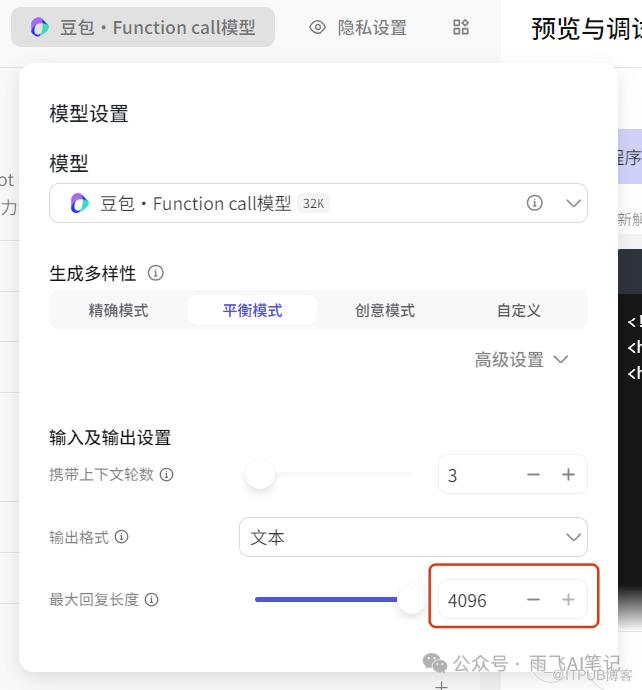The width and height of the screenshot is (642, 690).
Task: Click the 32K badge in the model field
Action: tap(313, 203)
